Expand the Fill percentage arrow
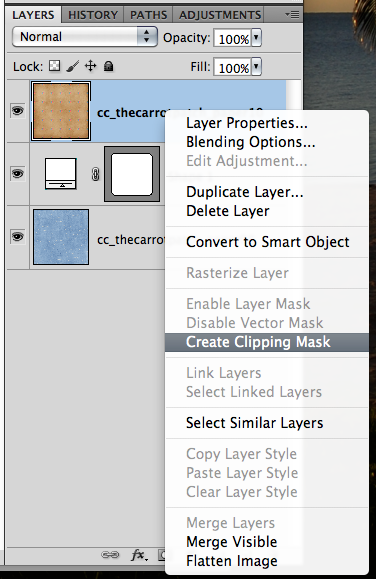376x579 pixels. pyautogui.click(x=256, y=67)
